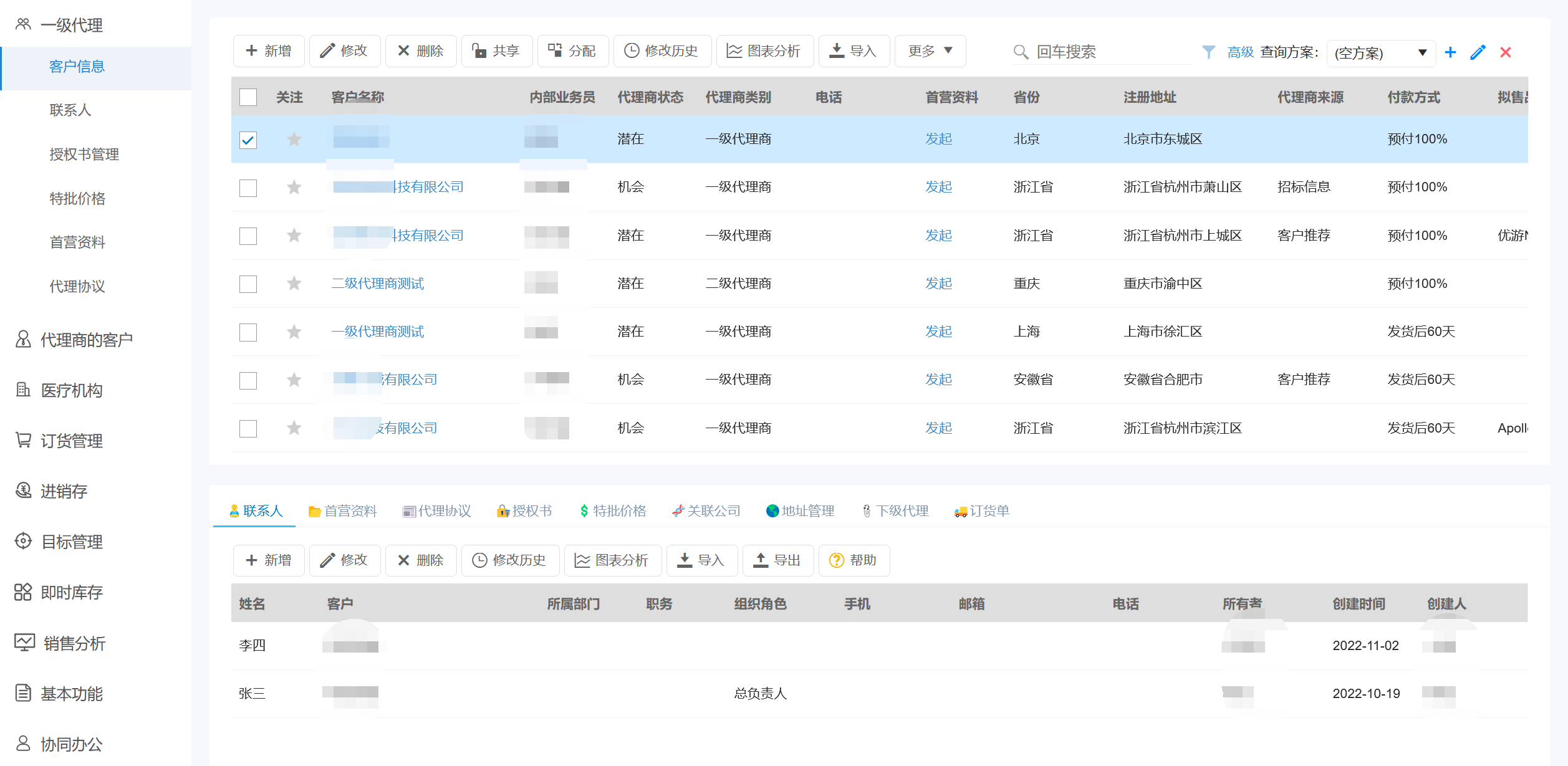
Task: Open 分配 to assign the selected agent
Action: 573,51
